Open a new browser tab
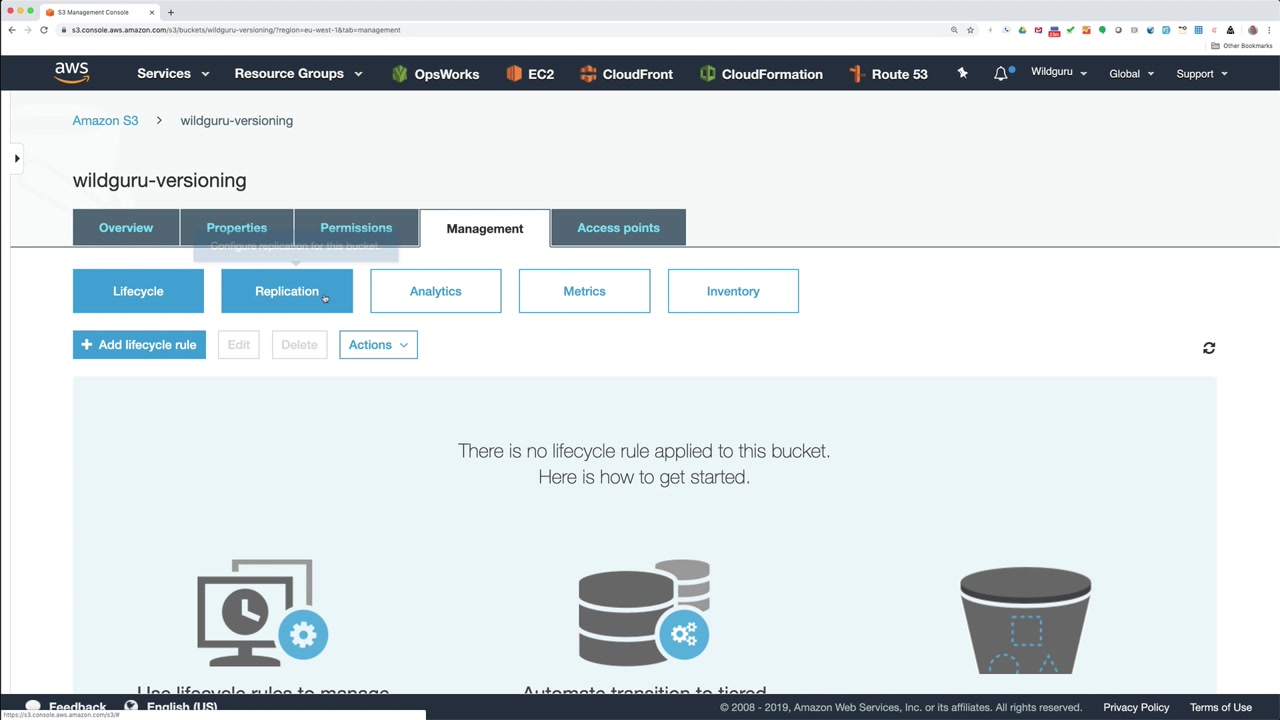 171,12
